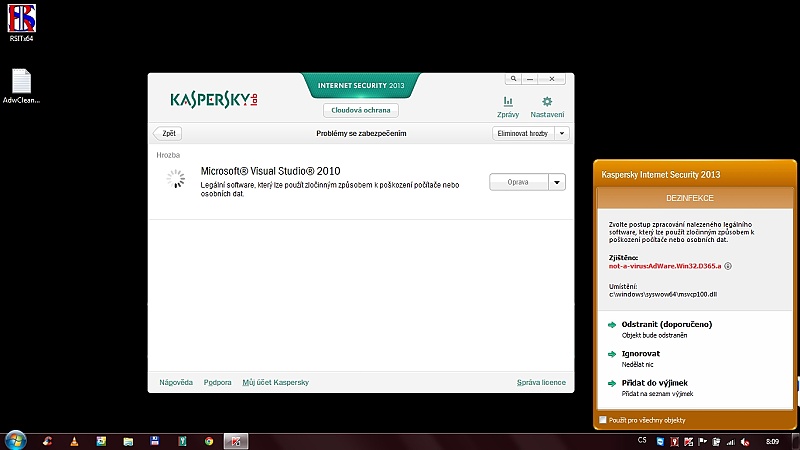800x450 pixels.
Task: Click the green arrow beside Odstranit
Action: click(x=612, y=324)
